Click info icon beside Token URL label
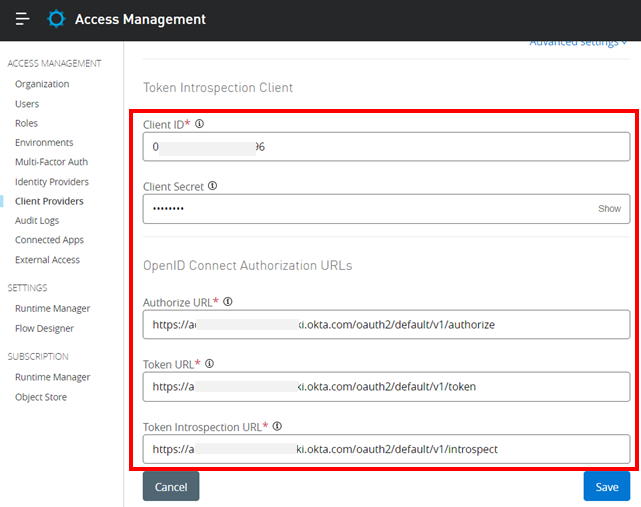 [209, 364]
